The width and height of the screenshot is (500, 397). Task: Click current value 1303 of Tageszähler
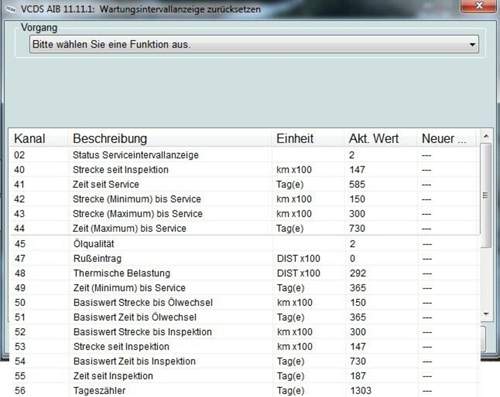click(x=361, y=390)
